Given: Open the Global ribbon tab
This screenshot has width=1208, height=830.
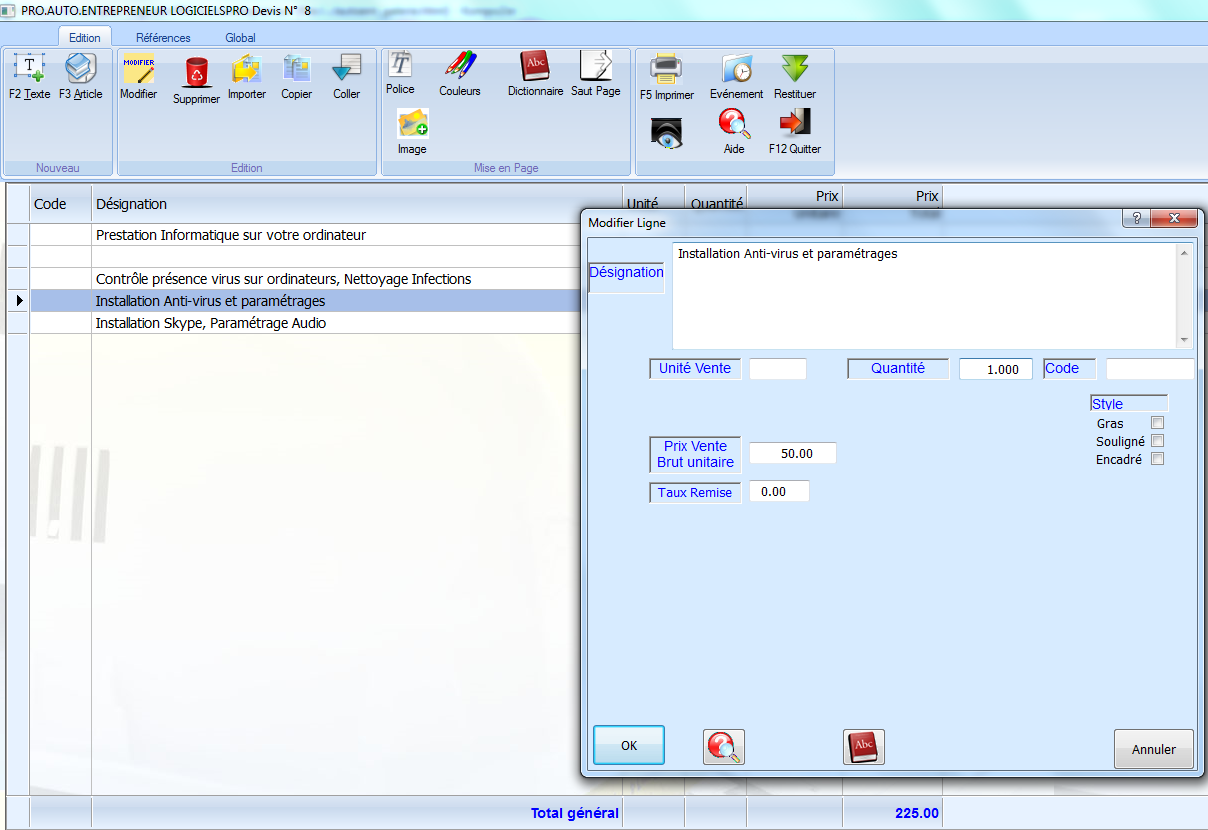Looking at the screenshot, I should point(240,38).
